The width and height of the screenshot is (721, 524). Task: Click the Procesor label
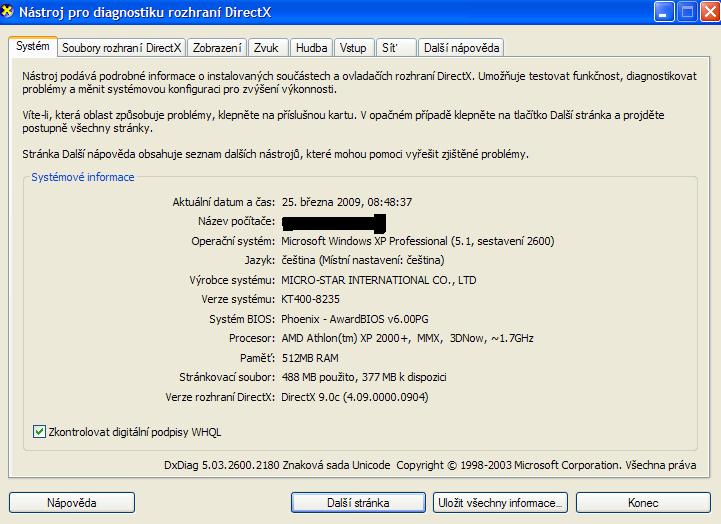(x=252, y=338)
